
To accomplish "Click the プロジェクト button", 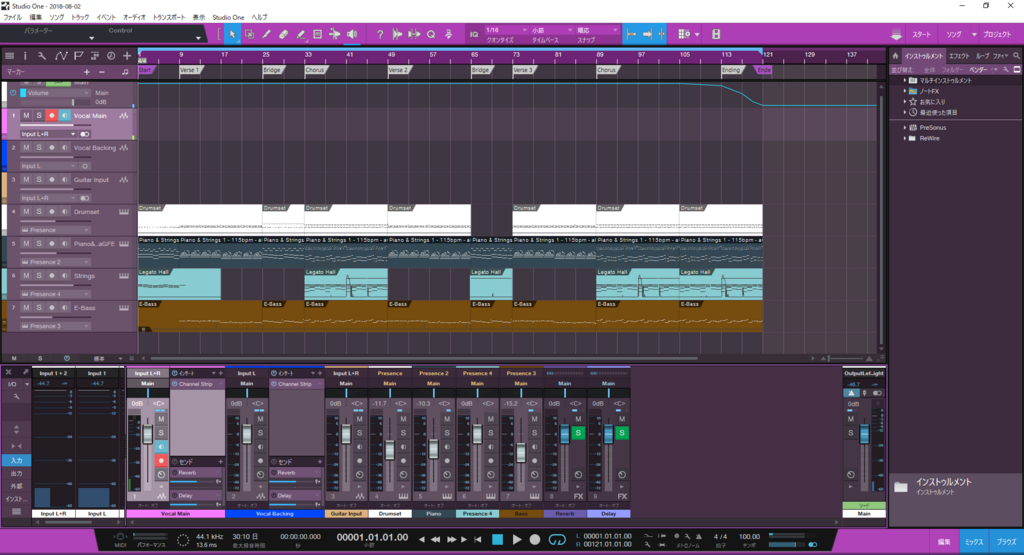I will point(997,35).
